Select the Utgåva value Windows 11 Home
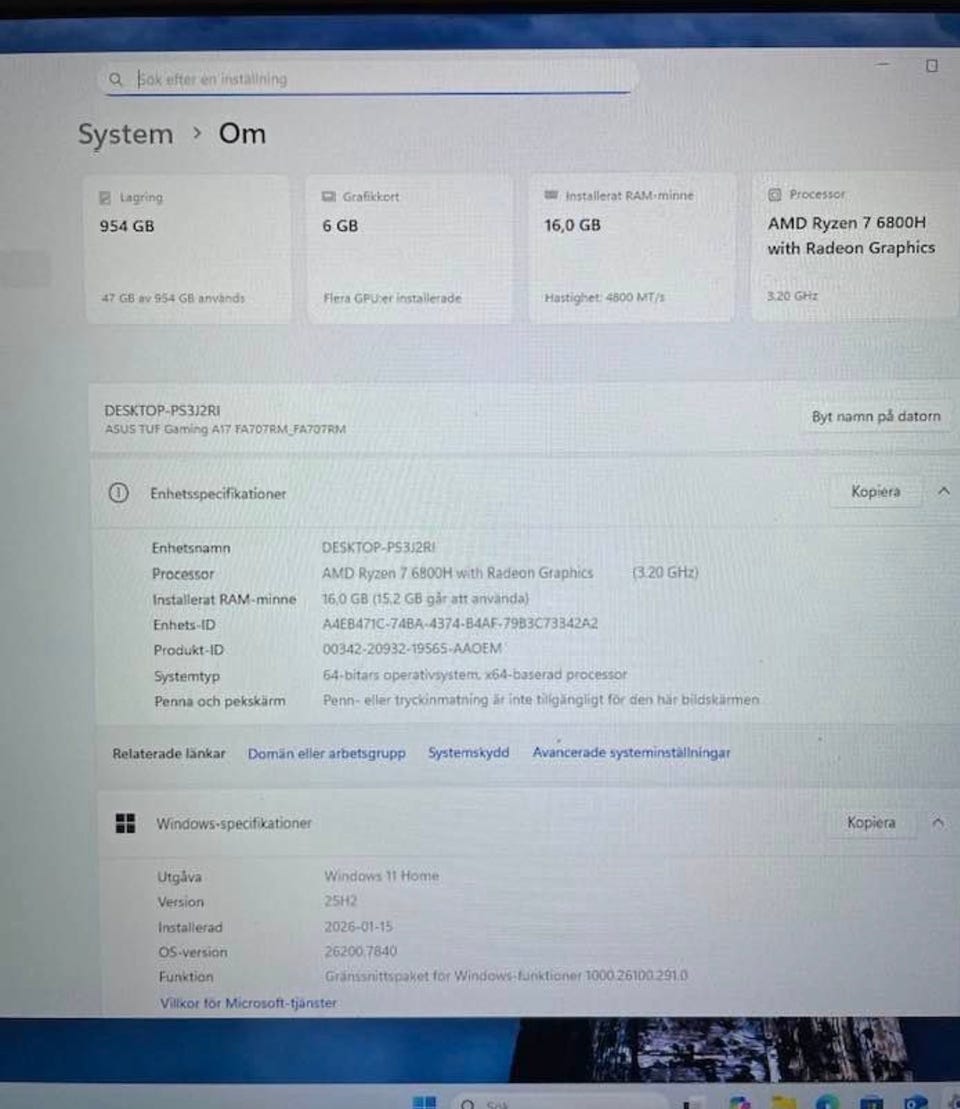The image size is (960, 1109). pyautogui.click(x=381, y=876)
